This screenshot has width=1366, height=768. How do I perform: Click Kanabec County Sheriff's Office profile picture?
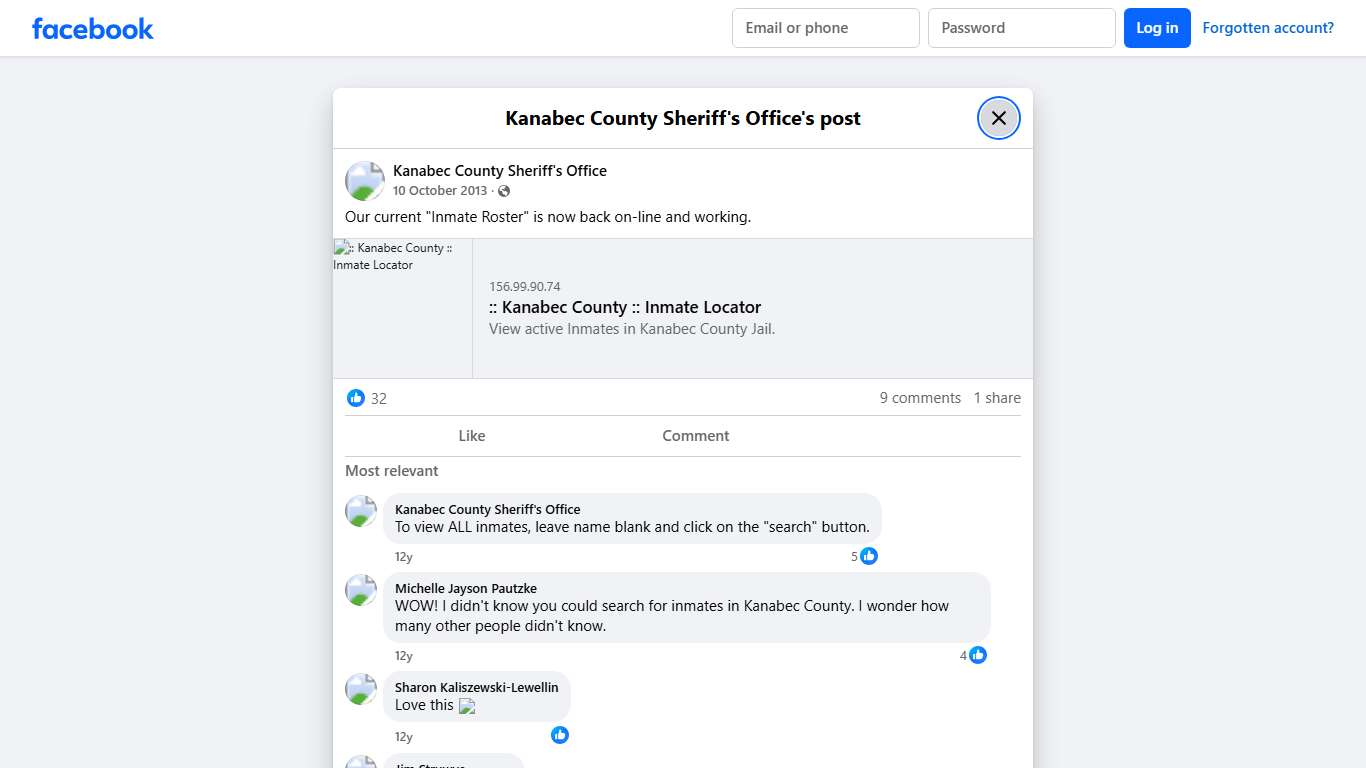(x=364, y=180)
